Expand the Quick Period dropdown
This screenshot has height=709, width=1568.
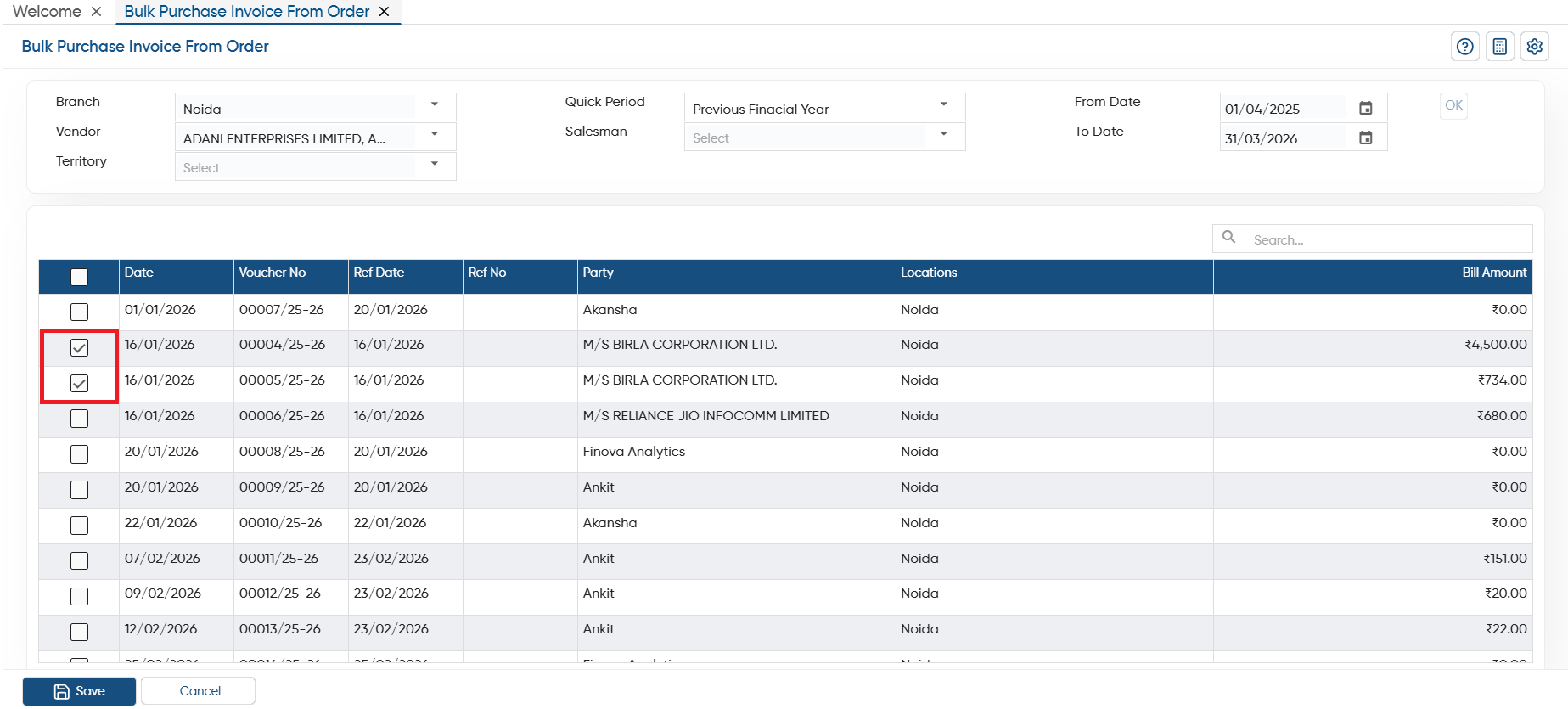coord(825,108)
